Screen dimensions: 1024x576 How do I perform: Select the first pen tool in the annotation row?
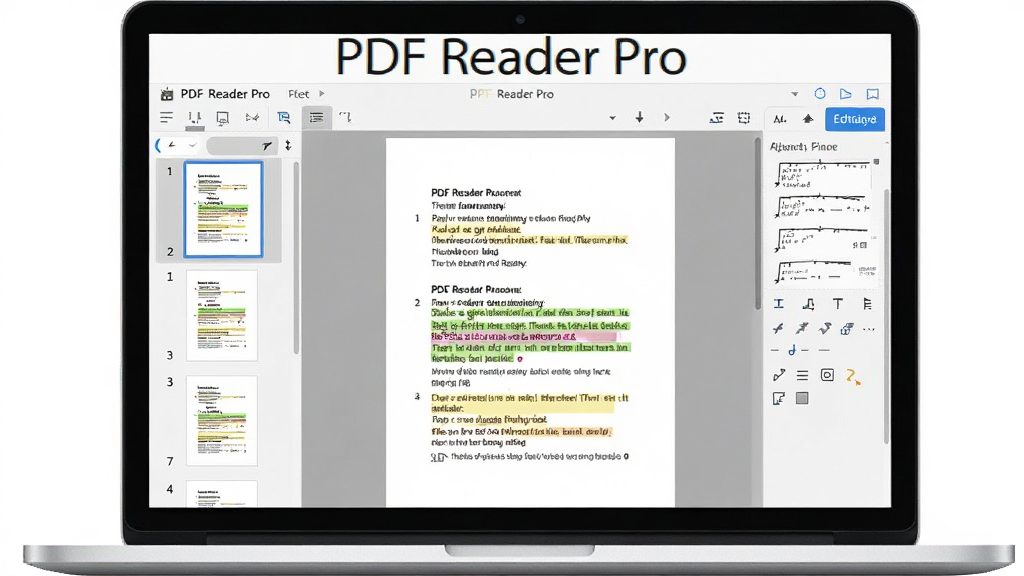coord(778,328)
